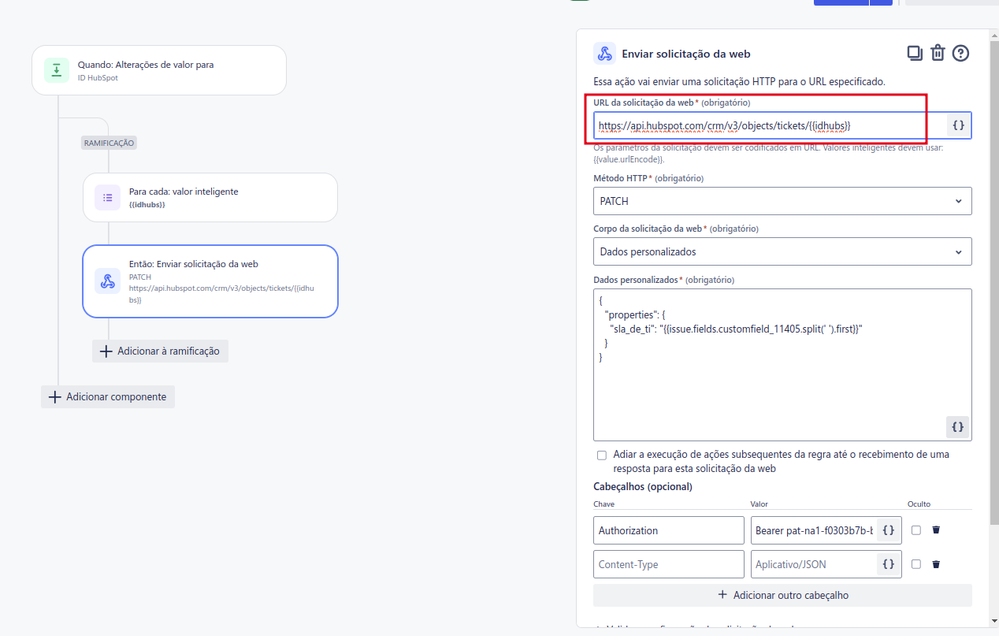Check 'Oculto' for Authorization header
This screenshot has width=999, height=636.
[x=916, y=530]
